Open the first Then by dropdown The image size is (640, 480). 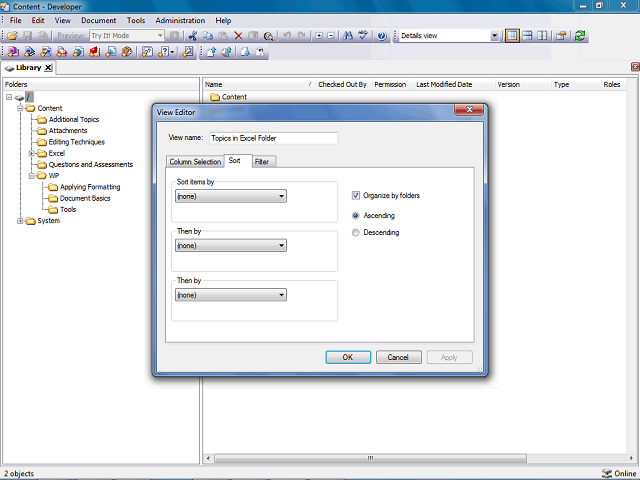231,246
